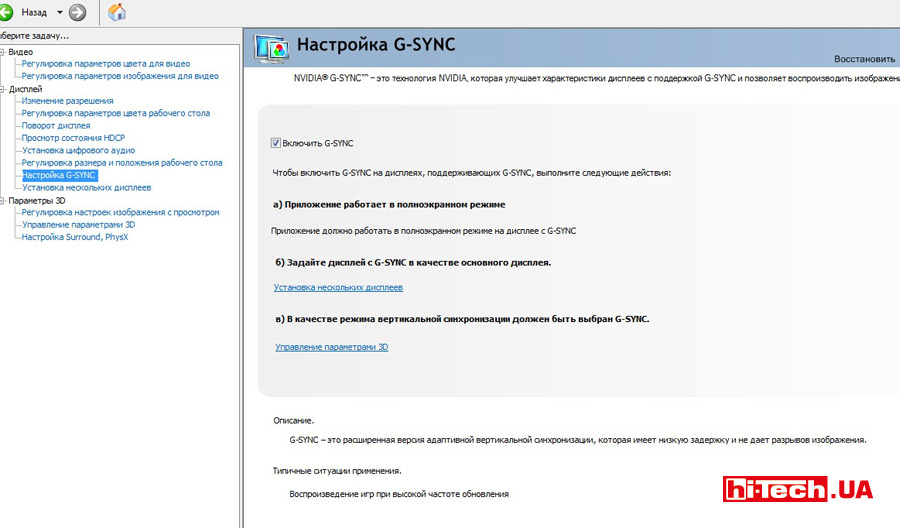Image resolution: width=900 pixels, height=528 pixels.
Task: Open the Back history dropdown arrow
Action: coord(59,13)
